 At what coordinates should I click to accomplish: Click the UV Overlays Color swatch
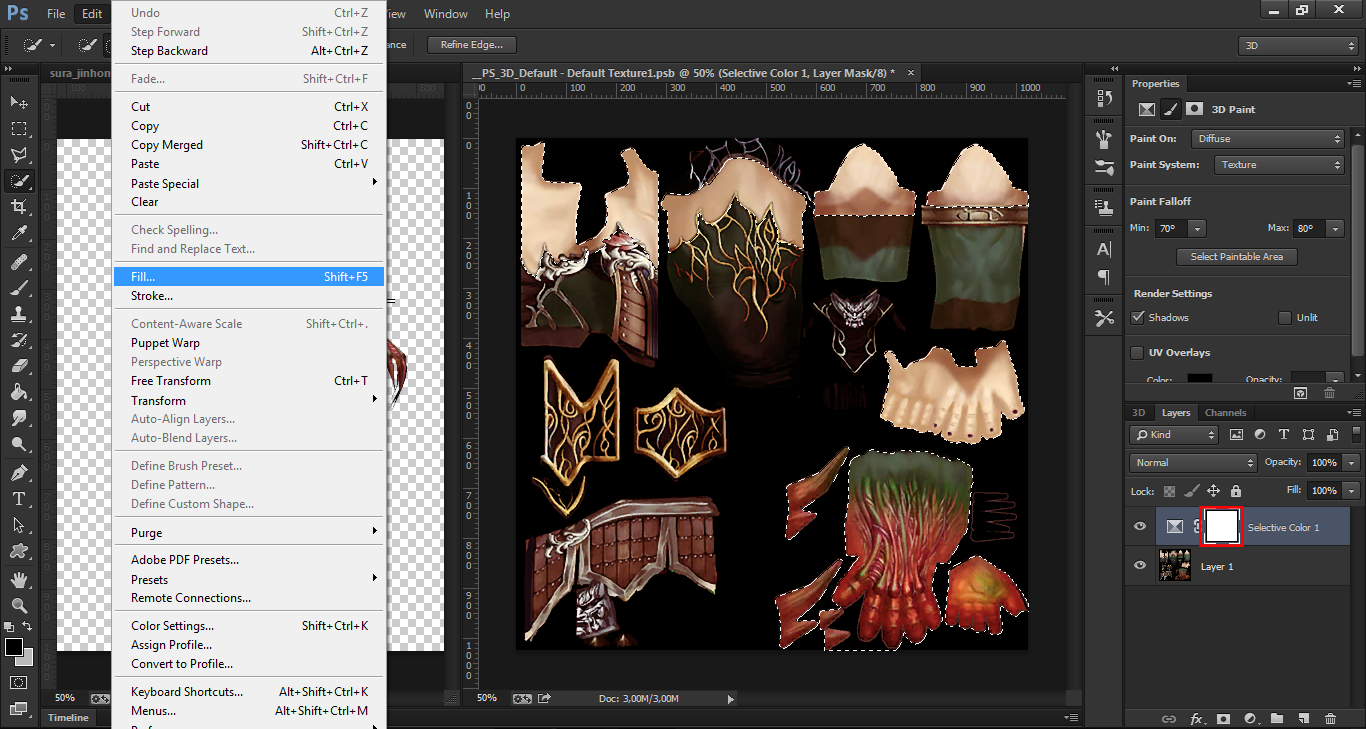(x=1200, y=379)
